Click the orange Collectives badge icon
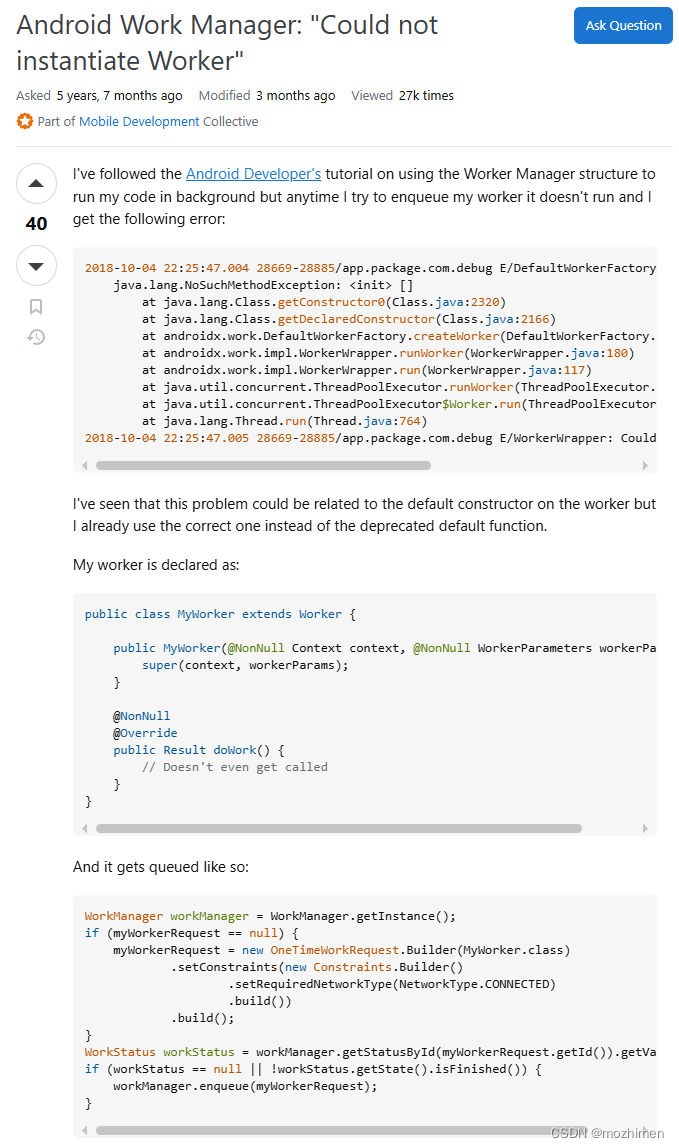This screenshot has width=679, height=1148. click(25, 120)
